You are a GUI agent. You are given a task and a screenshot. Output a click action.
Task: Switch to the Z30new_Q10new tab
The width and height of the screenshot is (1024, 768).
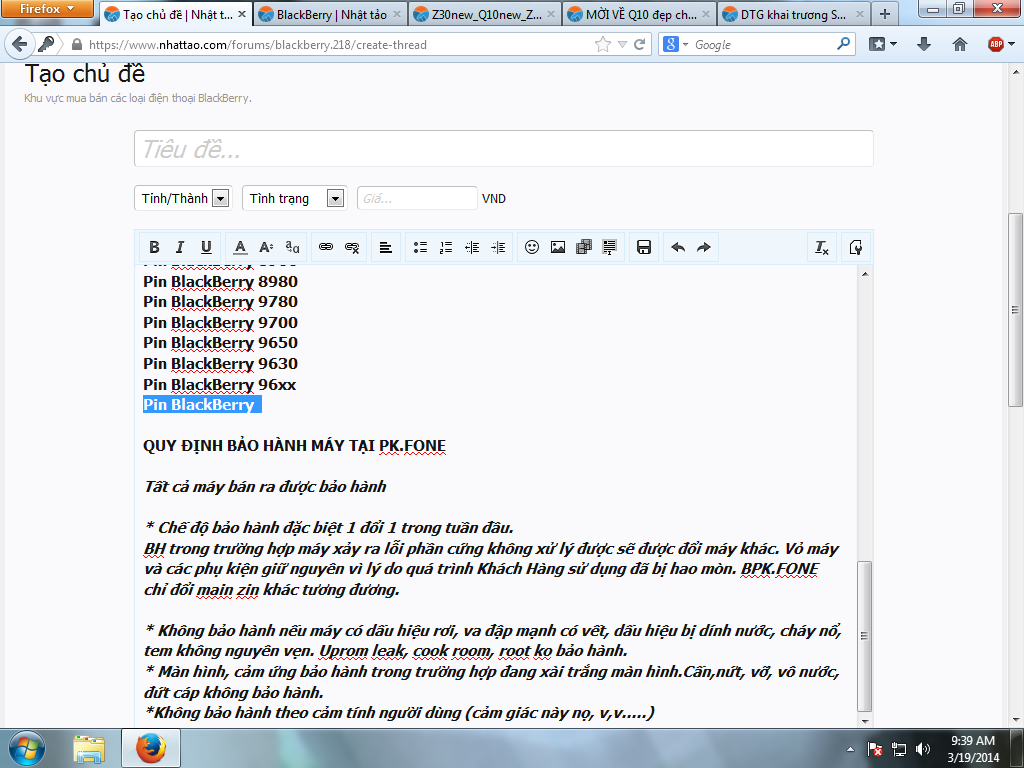coord(485,14)
